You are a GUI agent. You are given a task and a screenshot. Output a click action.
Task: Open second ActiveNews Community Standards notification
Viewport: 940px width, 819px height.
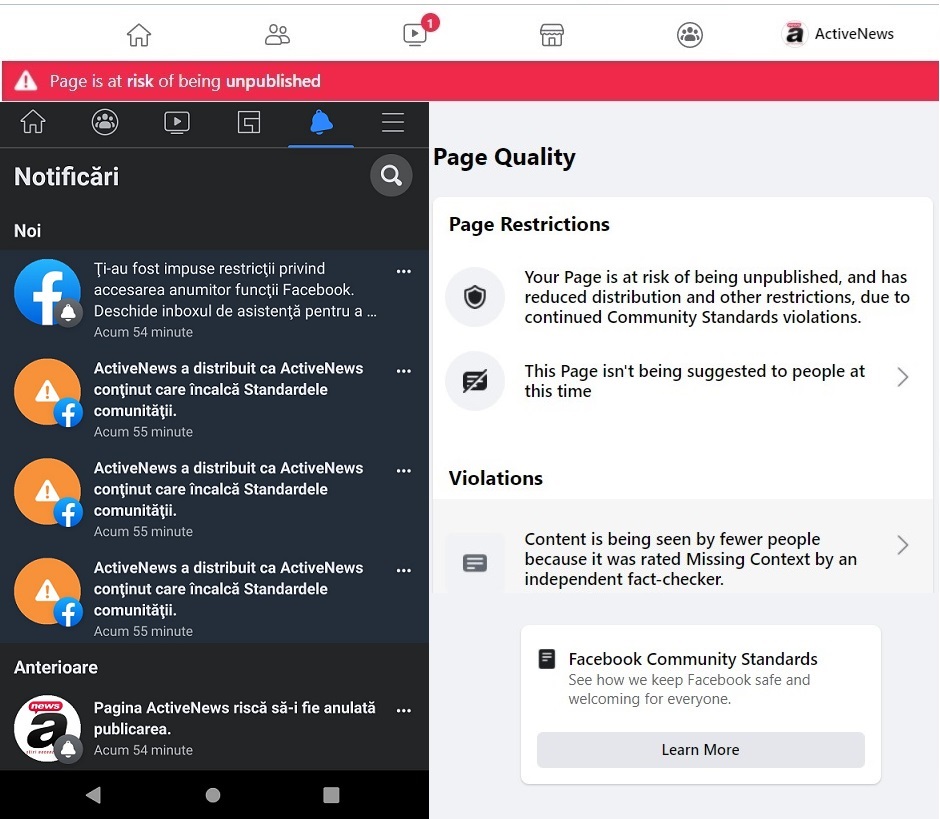pos(215,498)
